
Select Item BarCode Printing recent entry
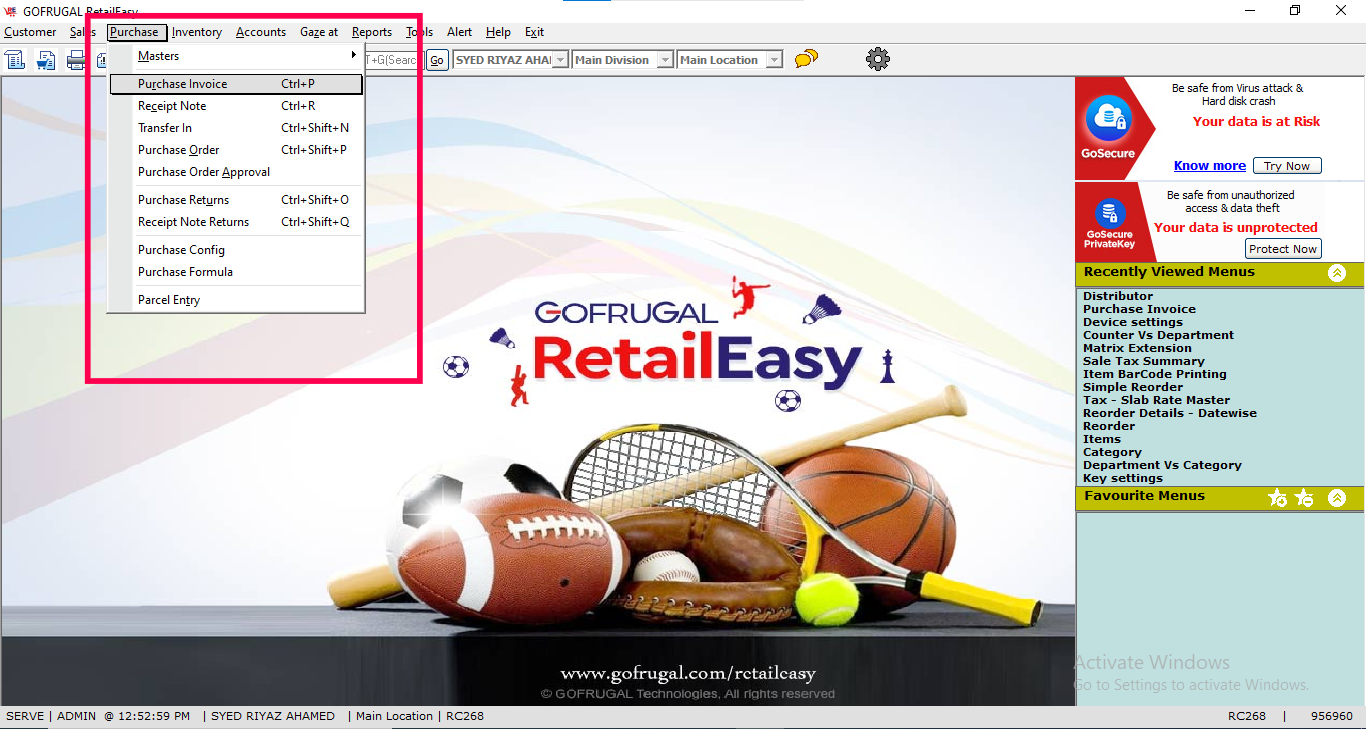coord(1155,374)
